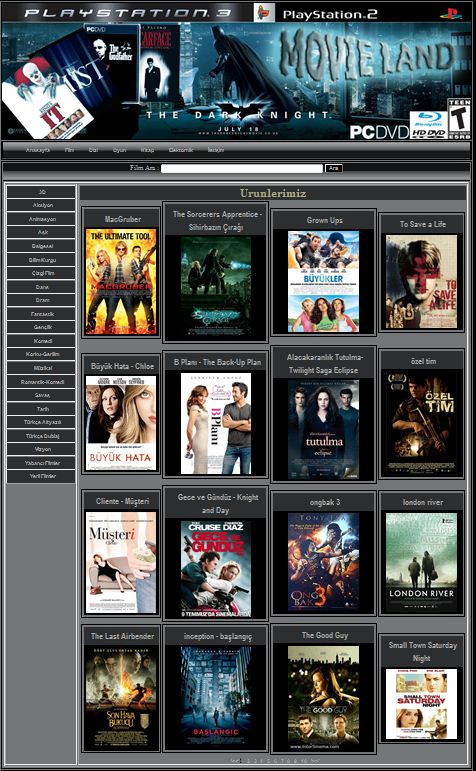Click the PlayStation 2 banner logo
476x771 pixels.
pos(330,15)
